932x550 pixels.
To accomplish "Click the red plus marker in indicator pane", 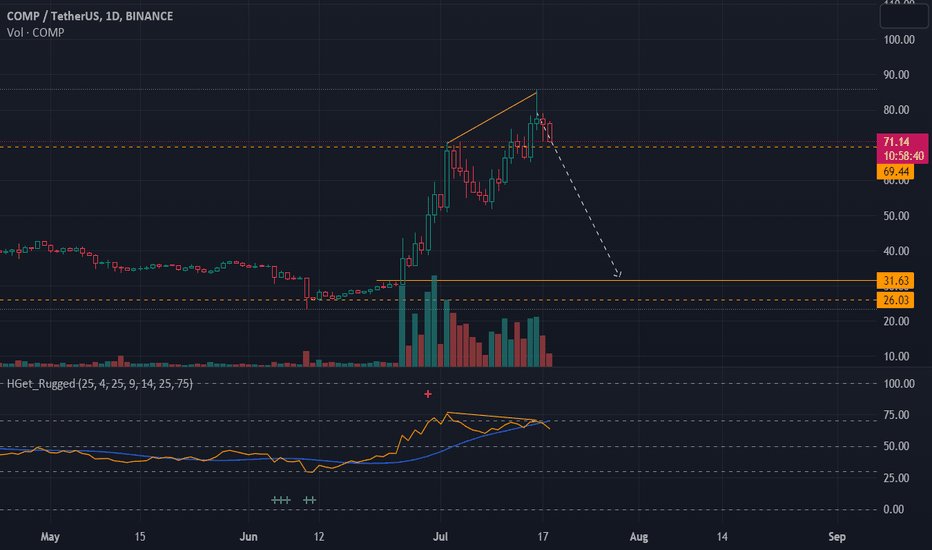I will pos(428,394).
